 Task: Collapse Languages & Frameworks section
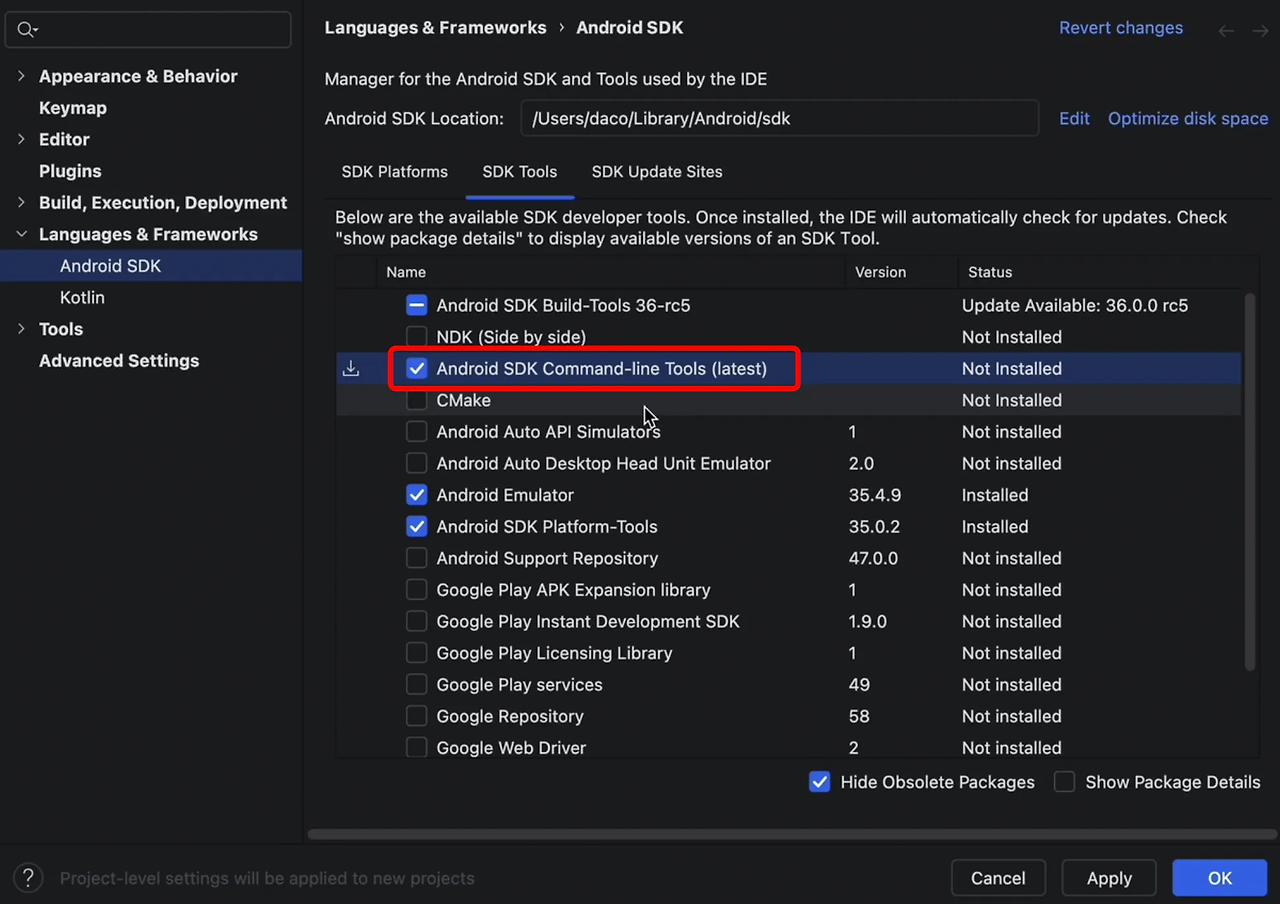point(21,234)
